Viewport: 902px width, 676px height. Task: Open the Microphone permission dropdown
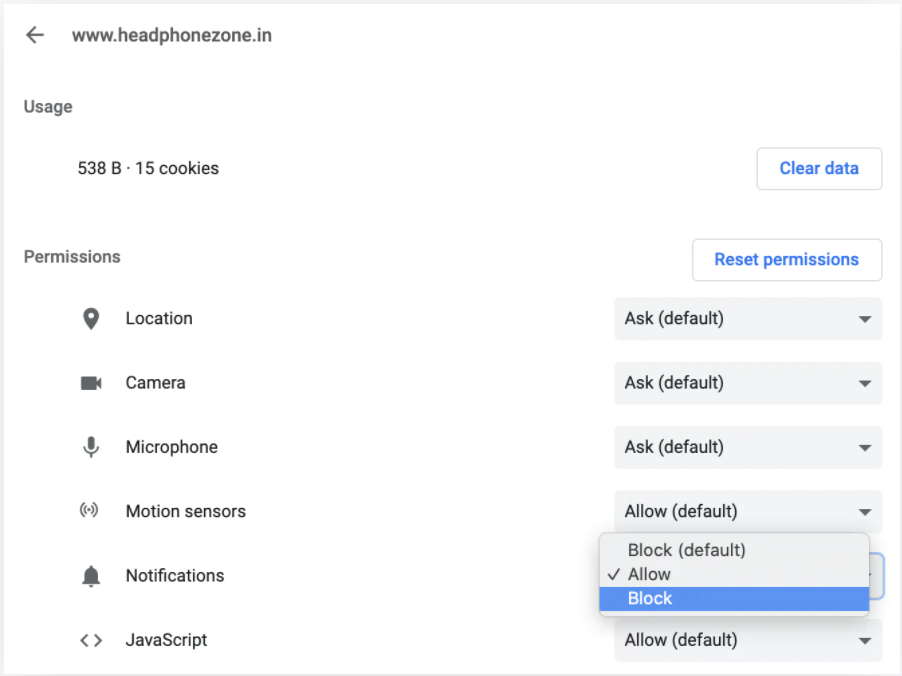coord(747,447)
